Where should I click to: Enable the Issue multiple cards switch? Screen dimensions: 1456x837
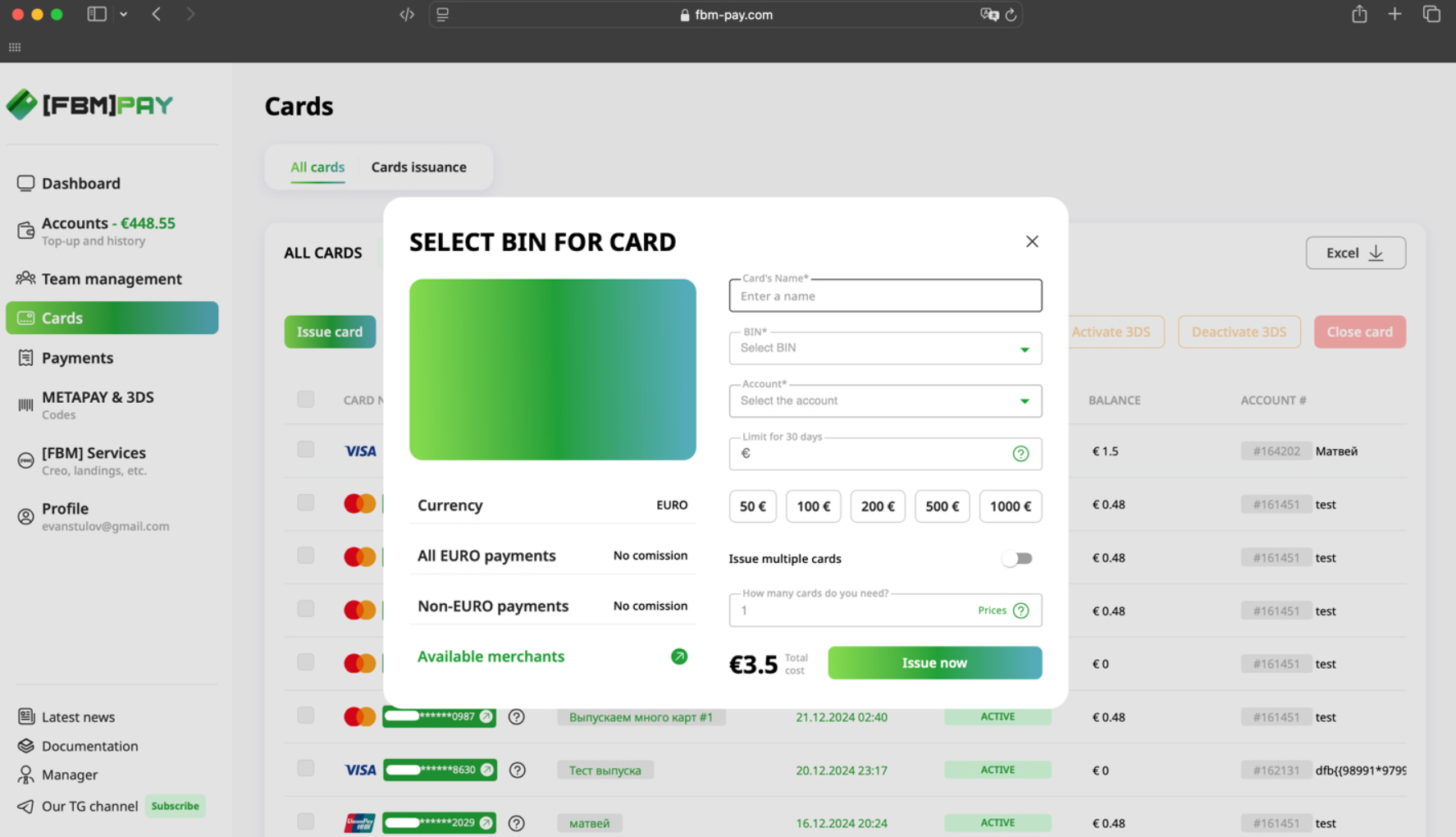[1016, 559]
